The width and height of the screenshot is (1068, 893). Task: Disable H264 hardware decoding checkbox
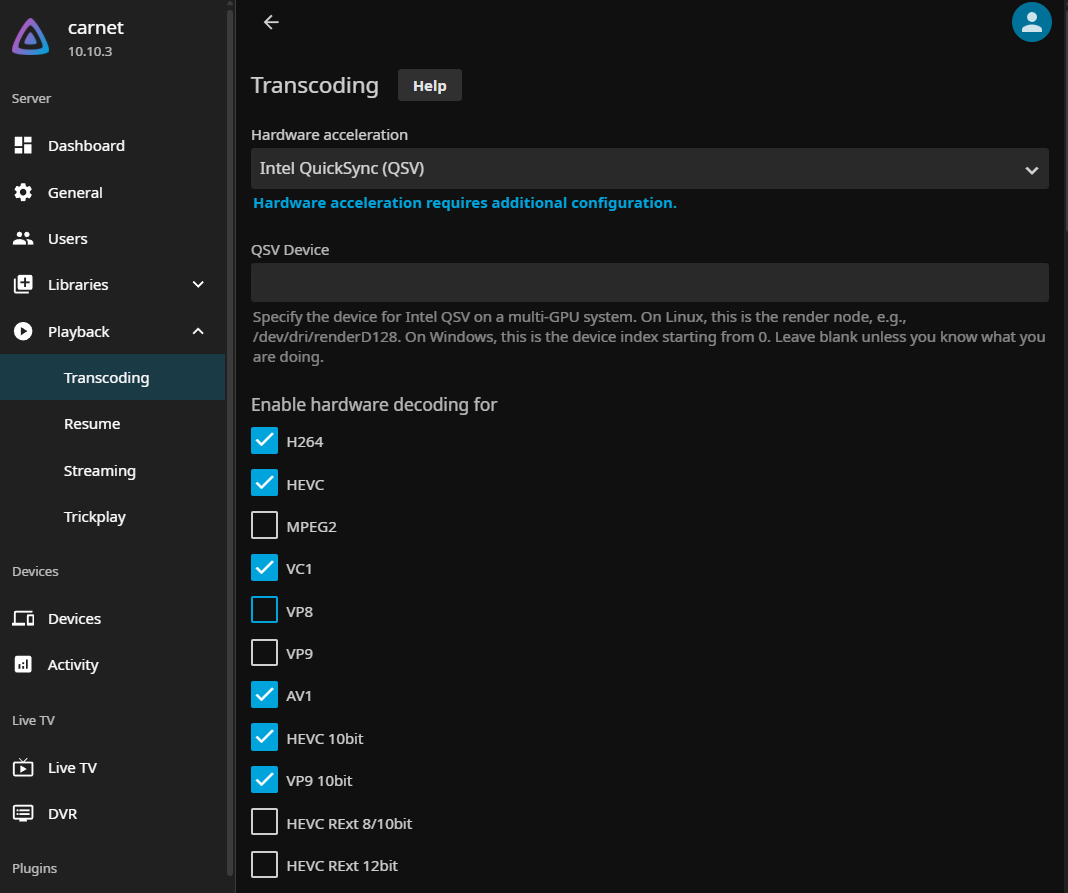(x=264, y=441)
